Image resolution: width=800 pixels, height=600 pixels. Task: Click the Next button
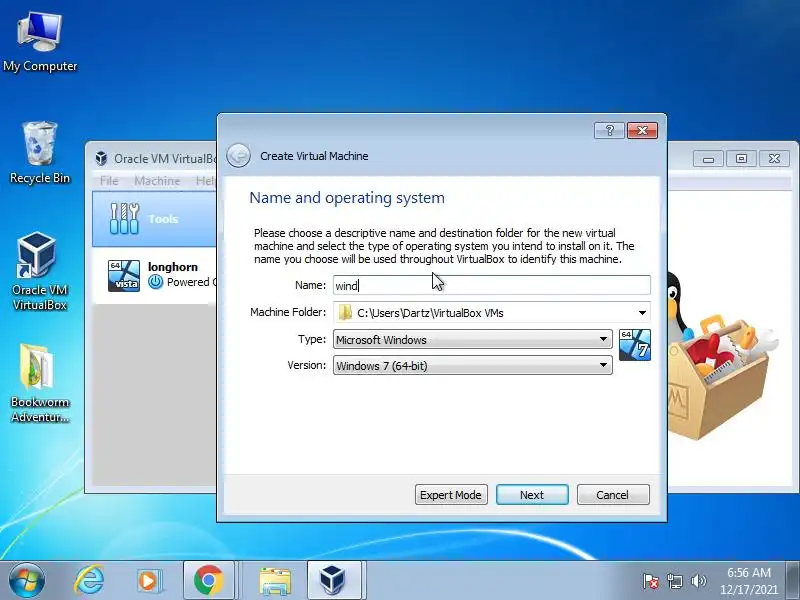[x=532, y=495]
